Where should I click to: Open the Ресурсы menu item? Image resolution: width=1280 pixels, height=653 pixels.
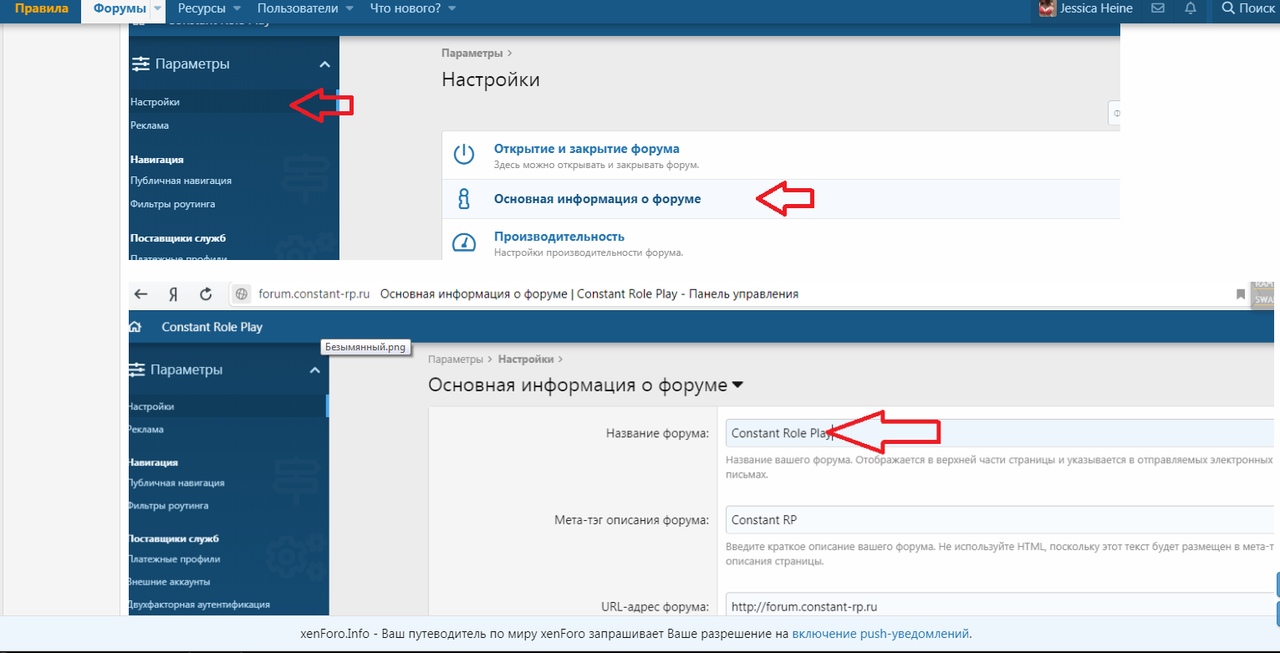point(202,9)
